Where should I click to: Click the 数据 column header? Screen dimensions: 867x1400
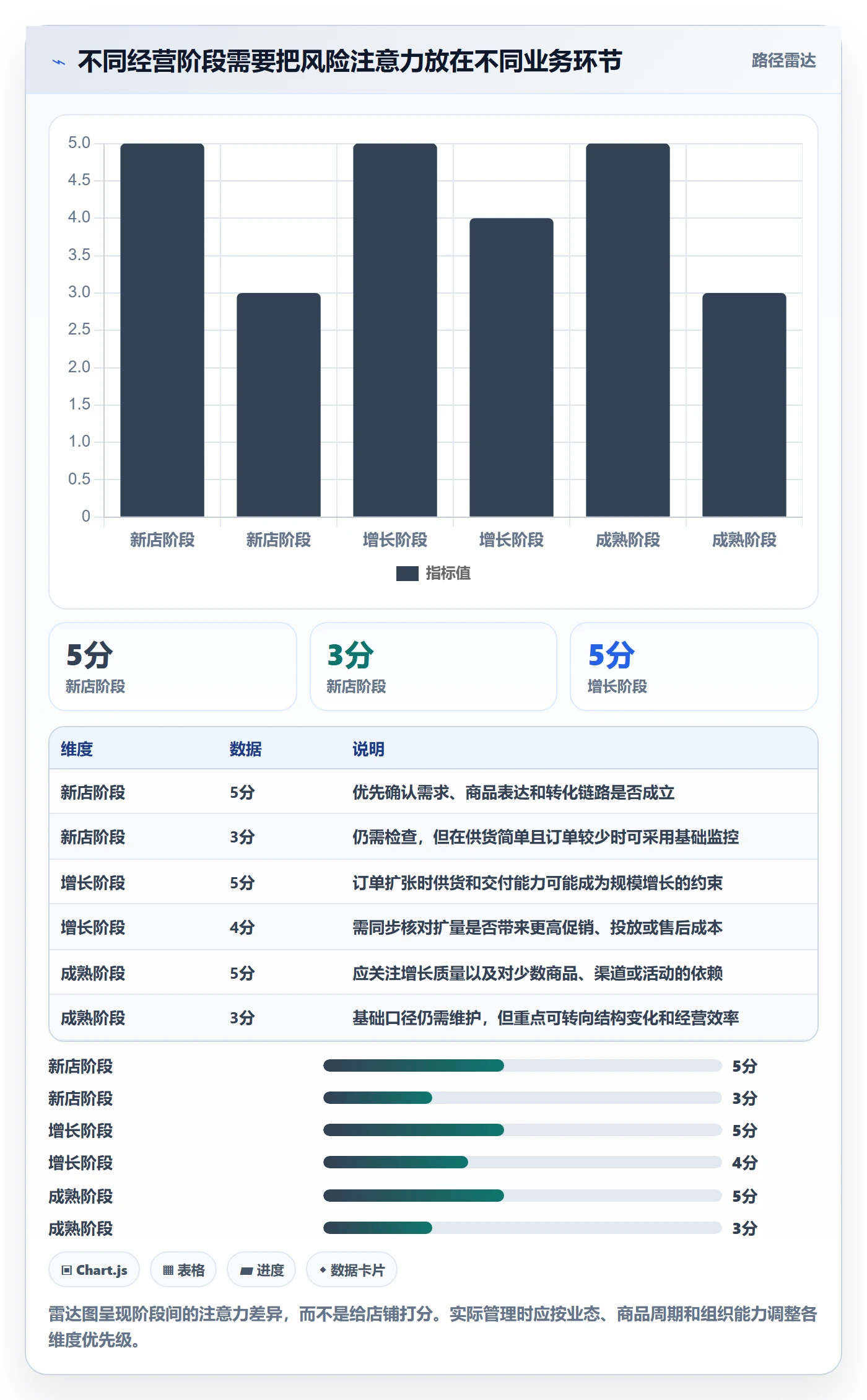246,749
